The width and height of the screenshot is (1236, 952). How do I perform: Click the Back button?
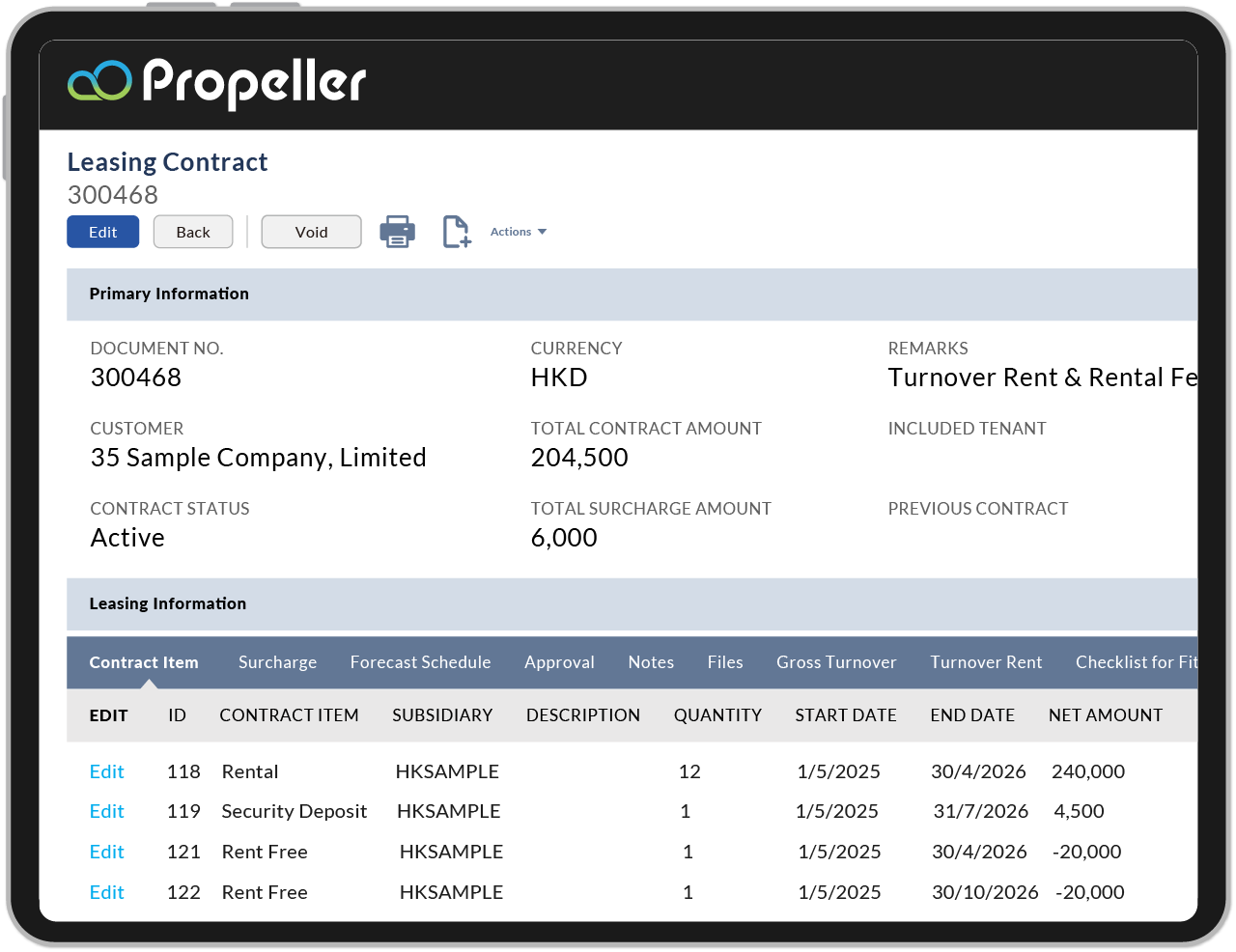tap(192, 231)
